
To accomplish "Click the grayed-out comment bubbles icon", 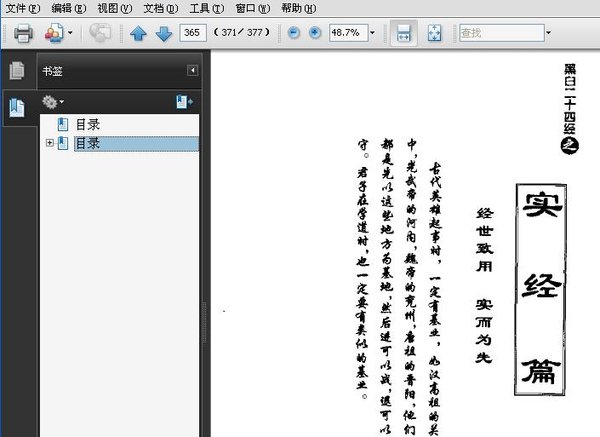I will click(100, 33).
